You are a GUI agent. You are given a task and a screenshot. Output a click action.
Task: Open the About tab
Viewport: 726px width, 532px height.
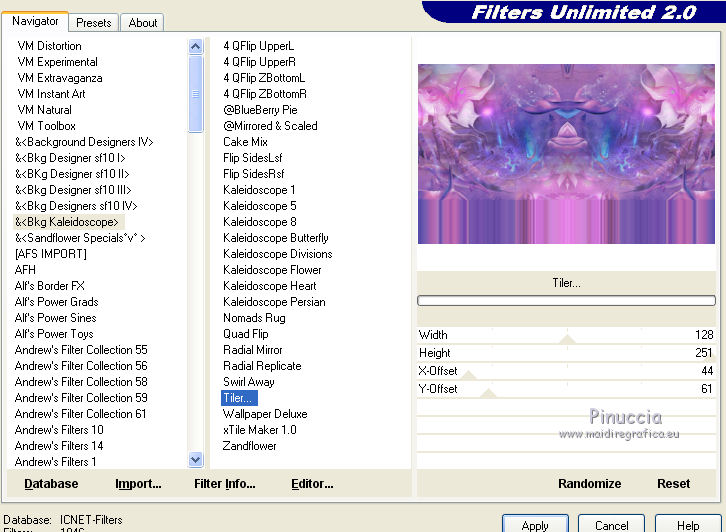point(143,23)
